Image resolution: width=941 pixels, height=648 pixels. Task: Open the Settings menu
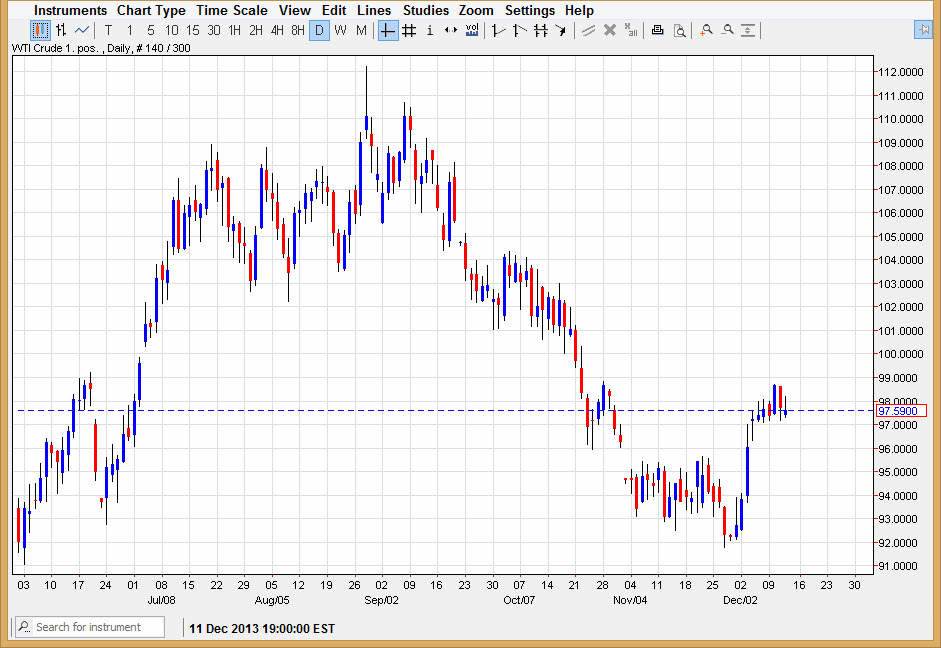pyautogui.click(x=529, y=10)
